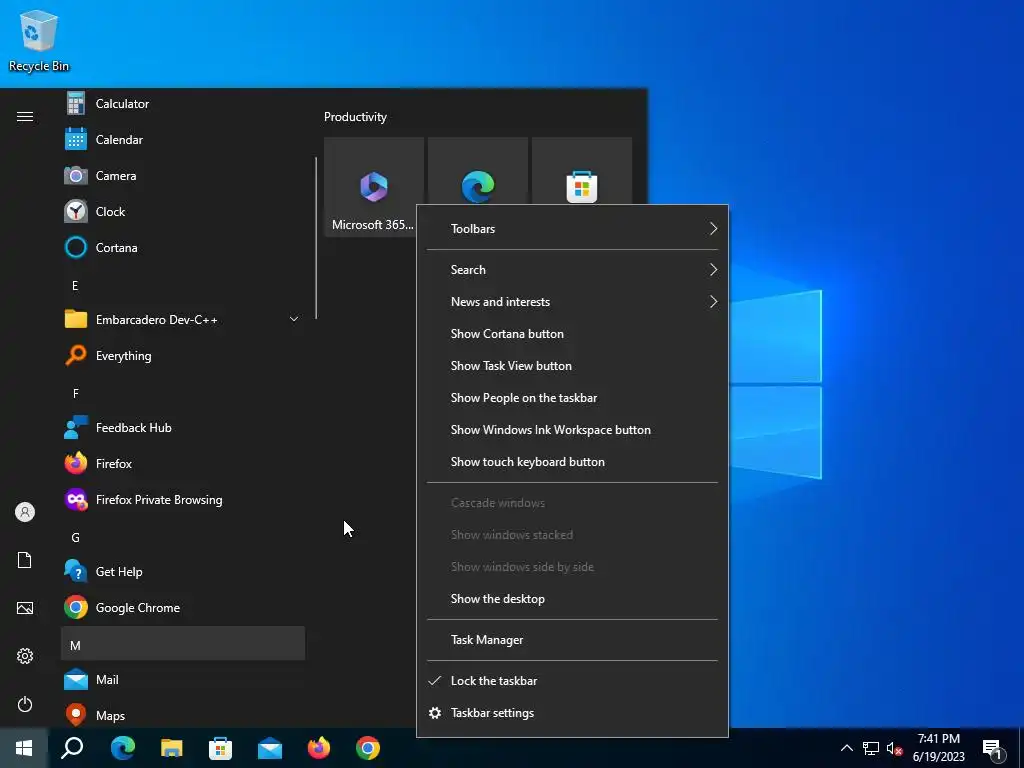The image size is (1024, 768).
Task: Open the Camera app
Action: pos(183,176)
